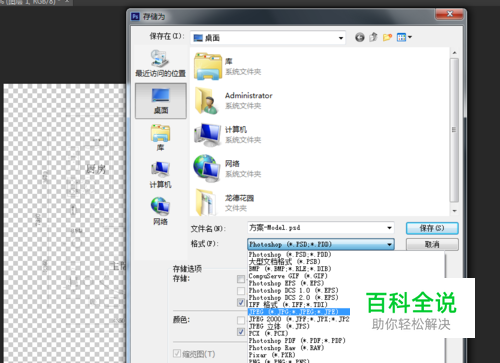Select 计算机 item in the file list
Screen dimensions: 500x363
227,134
